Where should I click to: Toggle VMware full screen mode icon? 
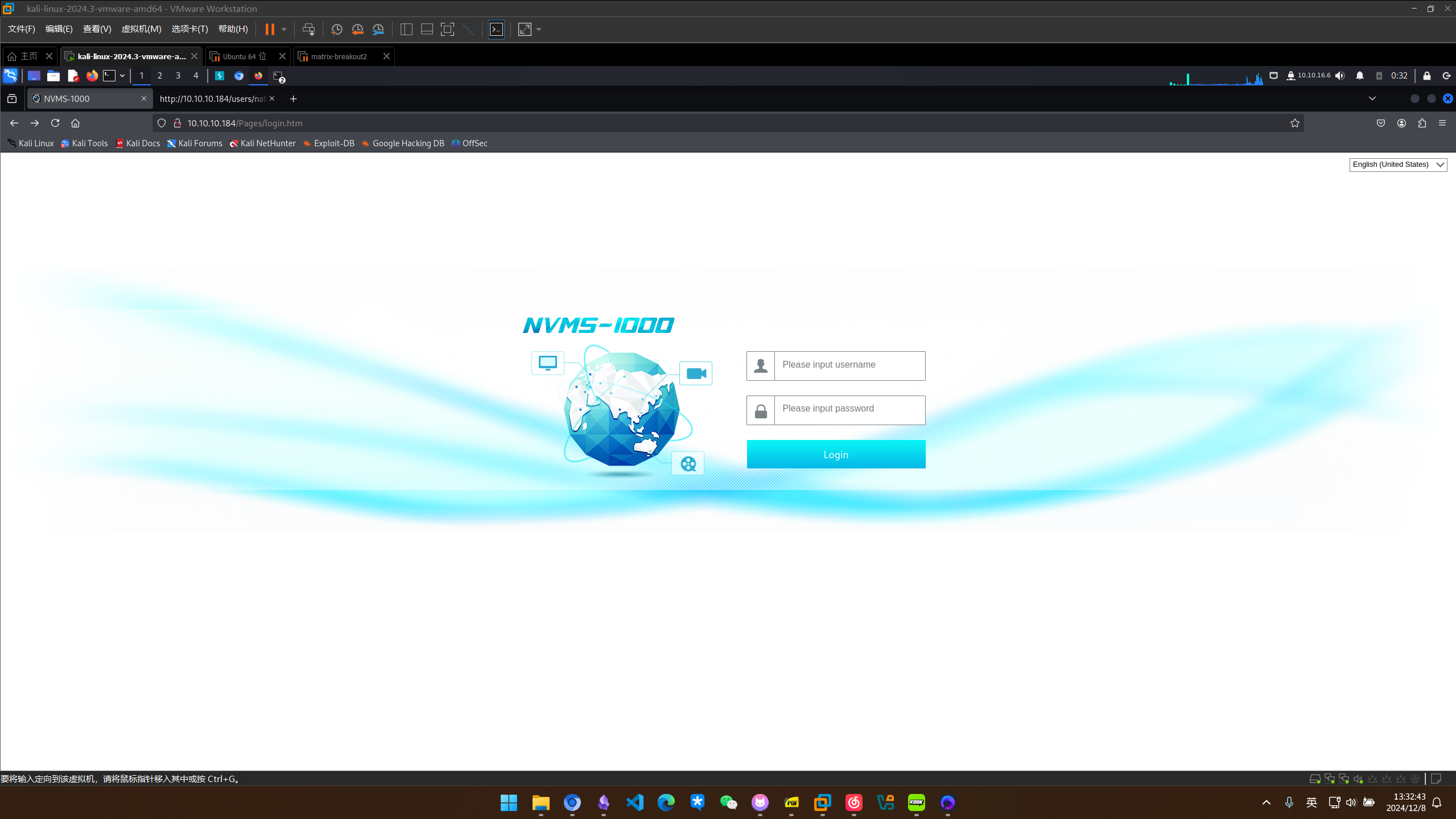point(447,30)
